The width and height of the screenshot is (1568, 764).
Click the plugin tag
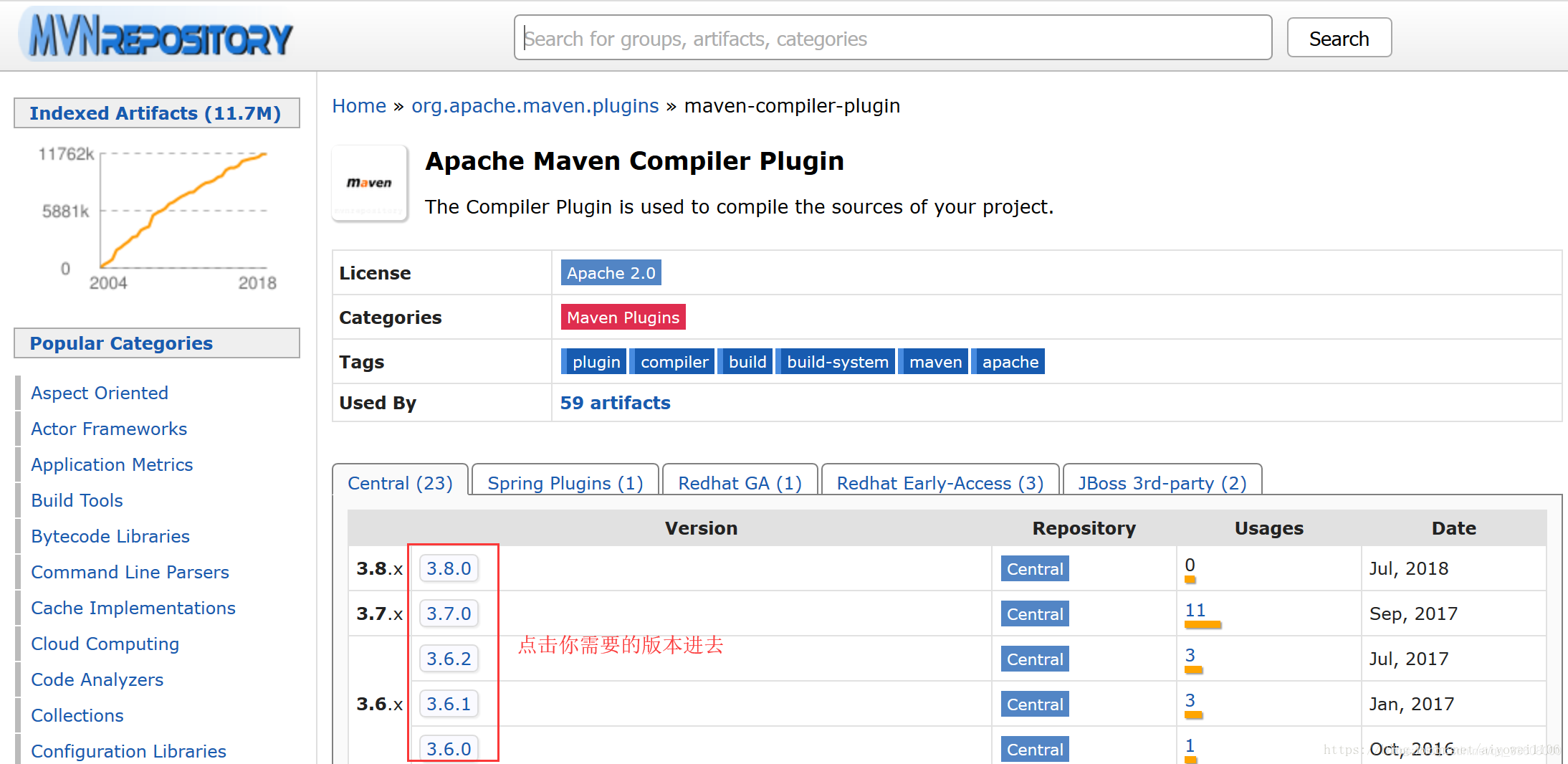595,362
